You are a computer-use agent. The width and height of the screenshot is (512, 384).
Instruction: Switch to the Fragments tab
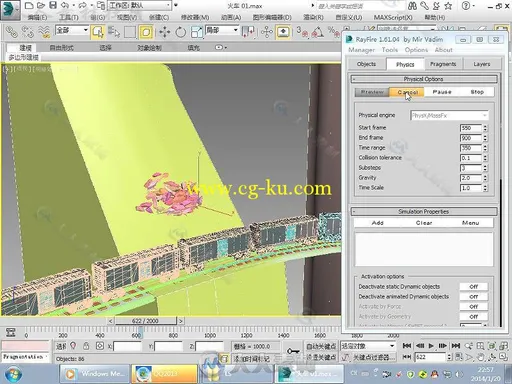[x=443, y=64]
